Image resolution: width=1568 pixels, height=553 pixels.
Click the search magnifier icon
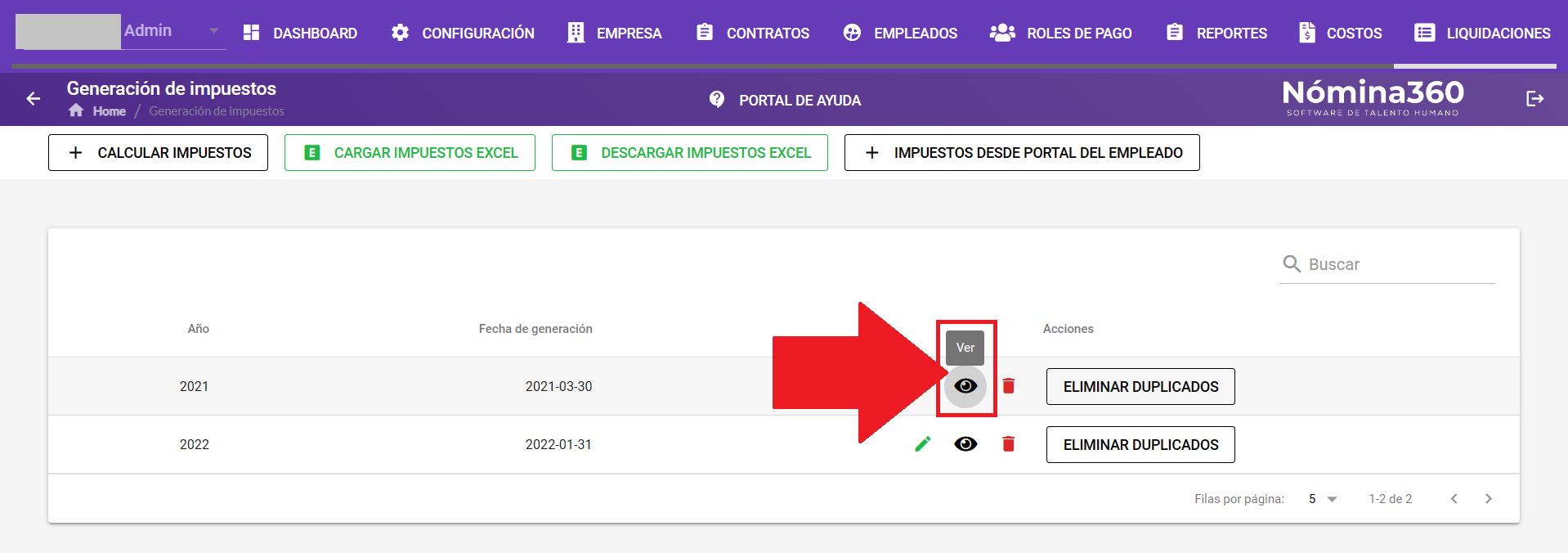click(1292, 263)
